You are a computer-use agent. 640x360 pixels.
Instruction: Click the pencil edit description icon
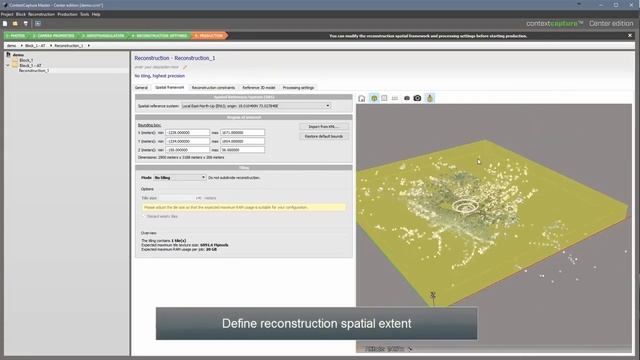tap(185, 67)
